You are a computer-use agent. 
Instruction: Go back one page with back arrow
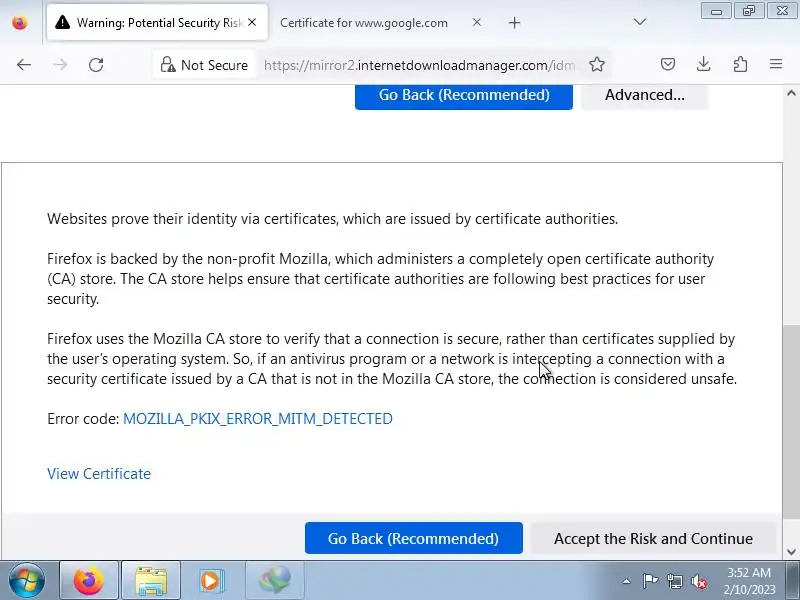pos(24,65)
